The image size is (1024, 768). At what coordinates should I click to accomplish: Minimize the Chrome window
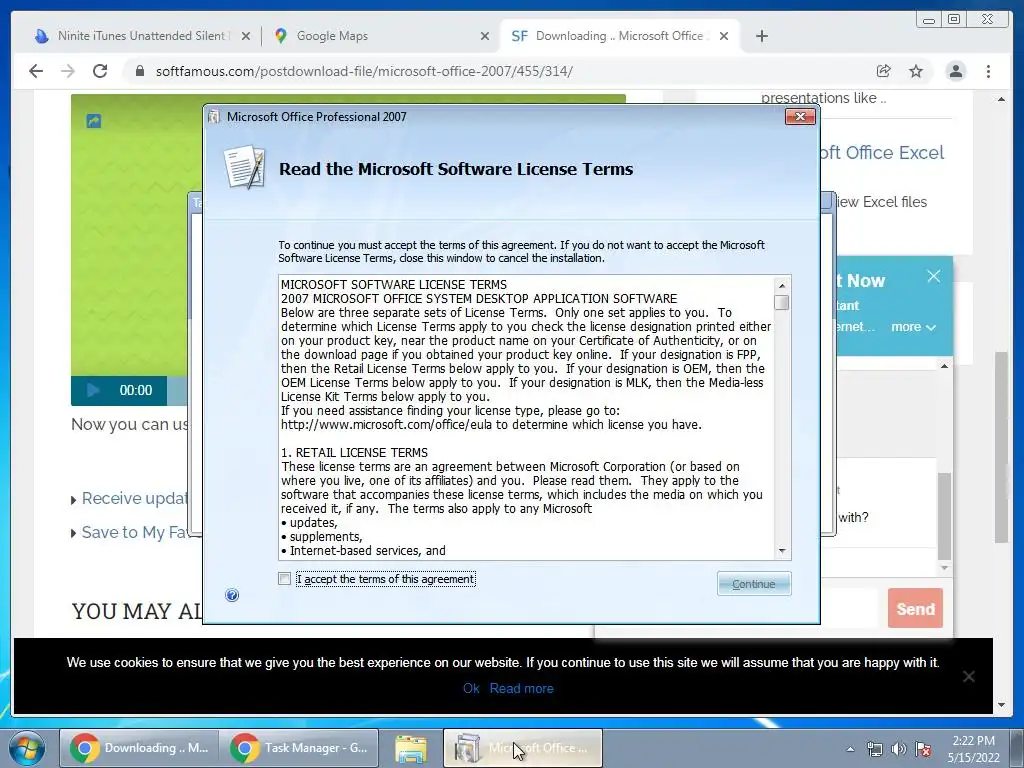(x=928, y=20)
